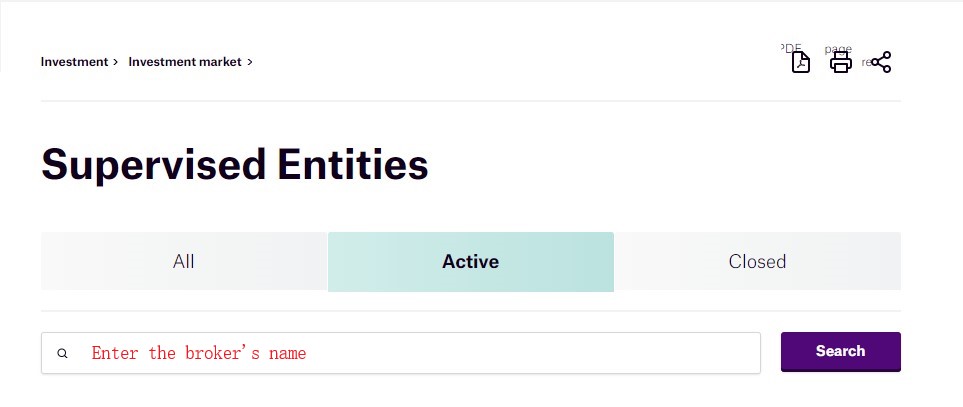Click the PDF label above document icon

coord(790,47)
